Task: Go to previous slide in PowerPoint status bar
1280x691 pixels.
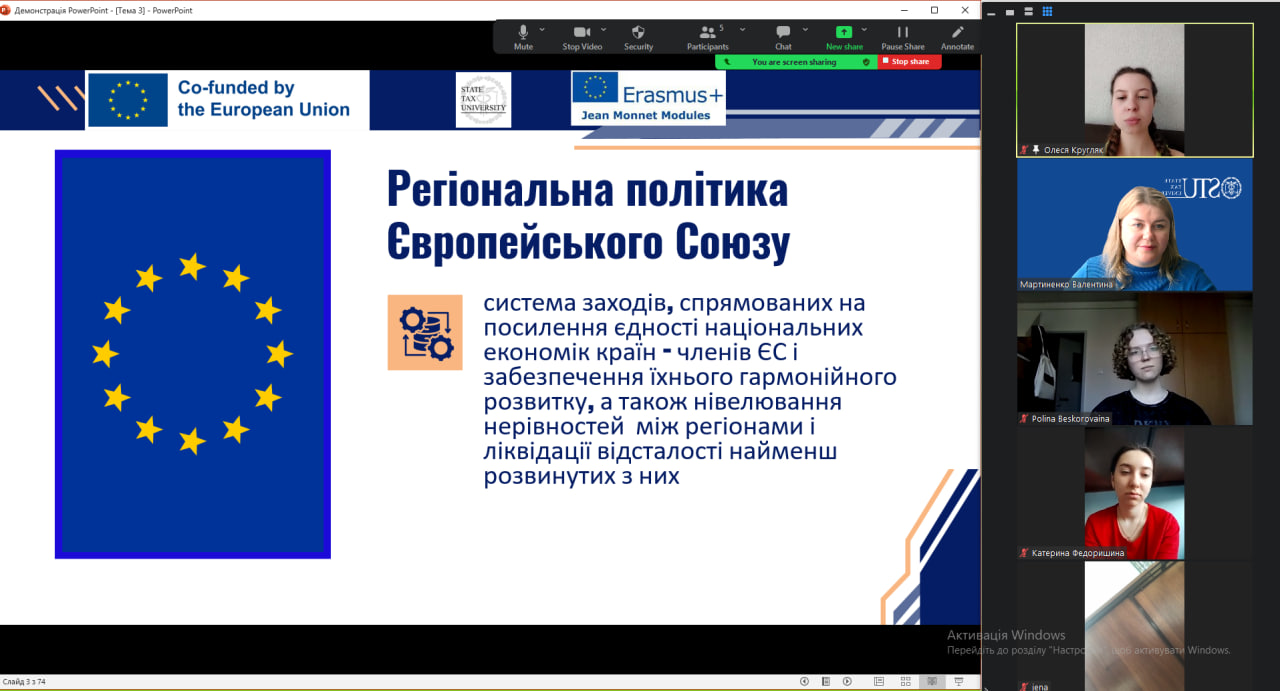Action: click(x=804, y=682)
